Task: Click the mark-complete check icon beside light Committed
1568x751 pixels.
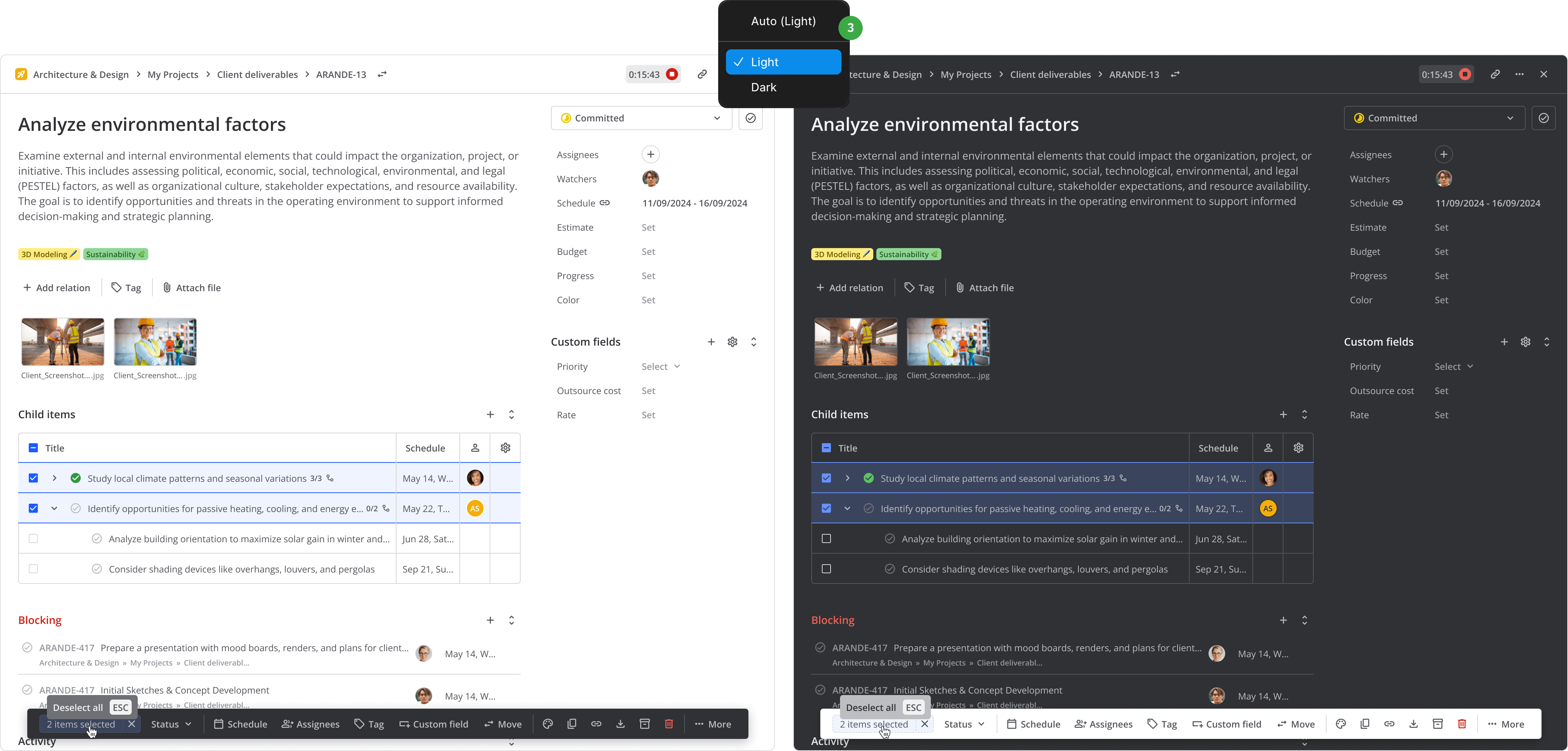Action: [x=751, y=118]
